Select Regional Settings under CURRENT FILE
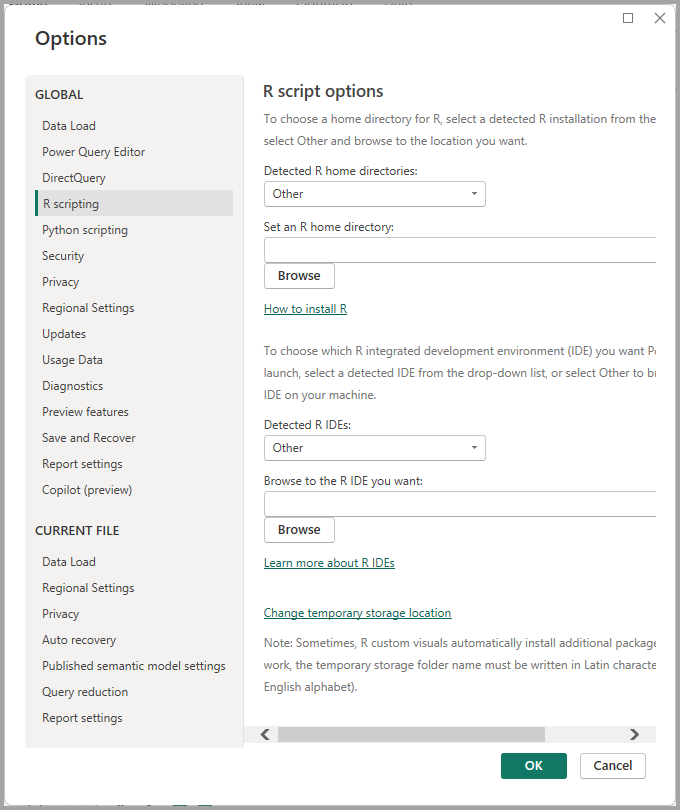This screenshot has width=680, height=810. (88, 588)
